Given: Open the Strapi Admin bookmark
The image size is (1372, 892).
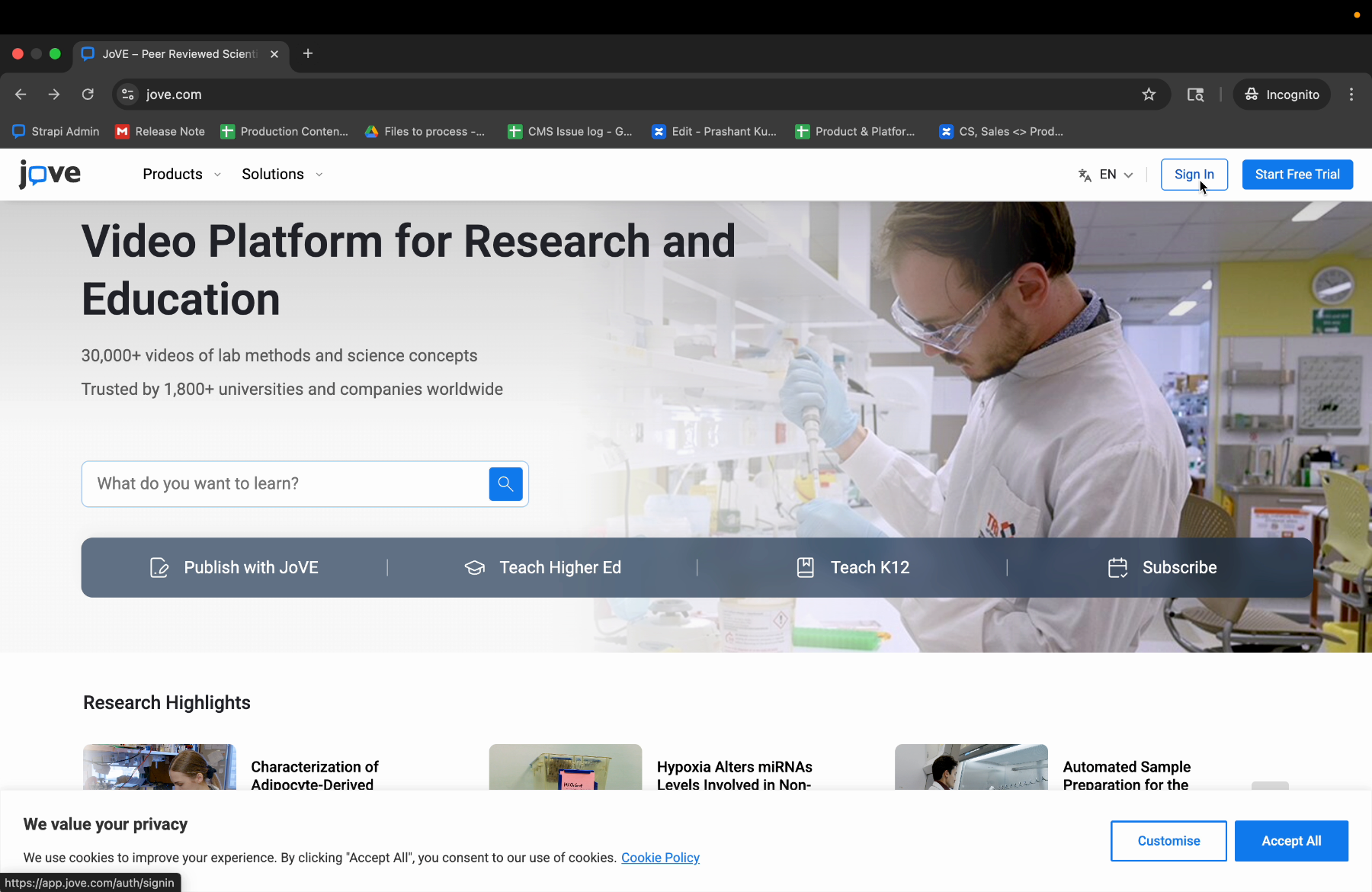Looking at the screenshot, I should point(56,132).
